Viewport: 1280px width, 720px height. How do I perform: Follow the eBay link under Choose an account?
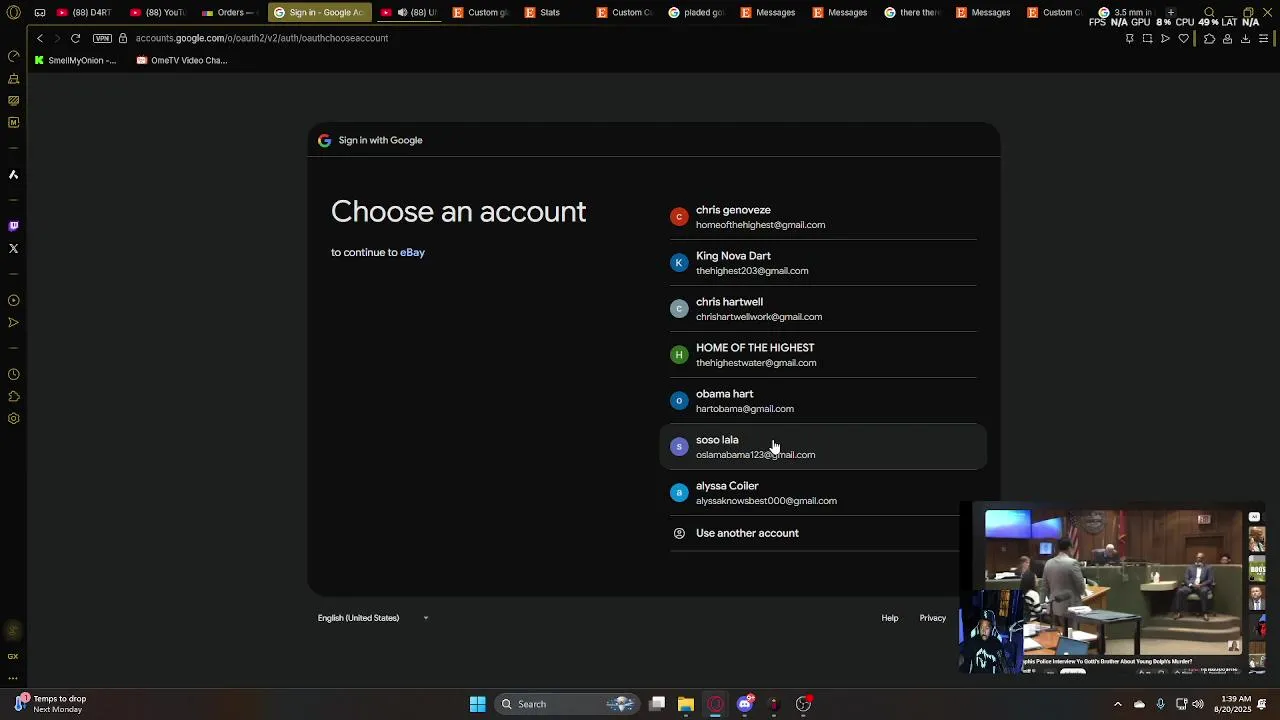coord(412,252)
